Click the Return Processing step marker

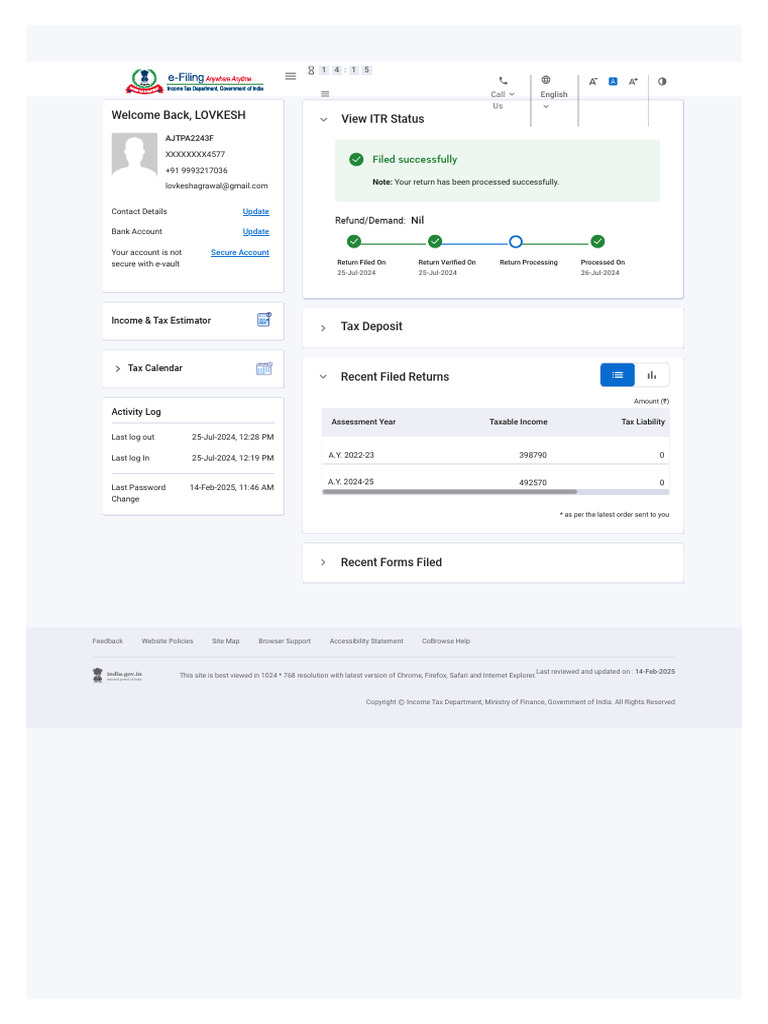coord(516,242)
